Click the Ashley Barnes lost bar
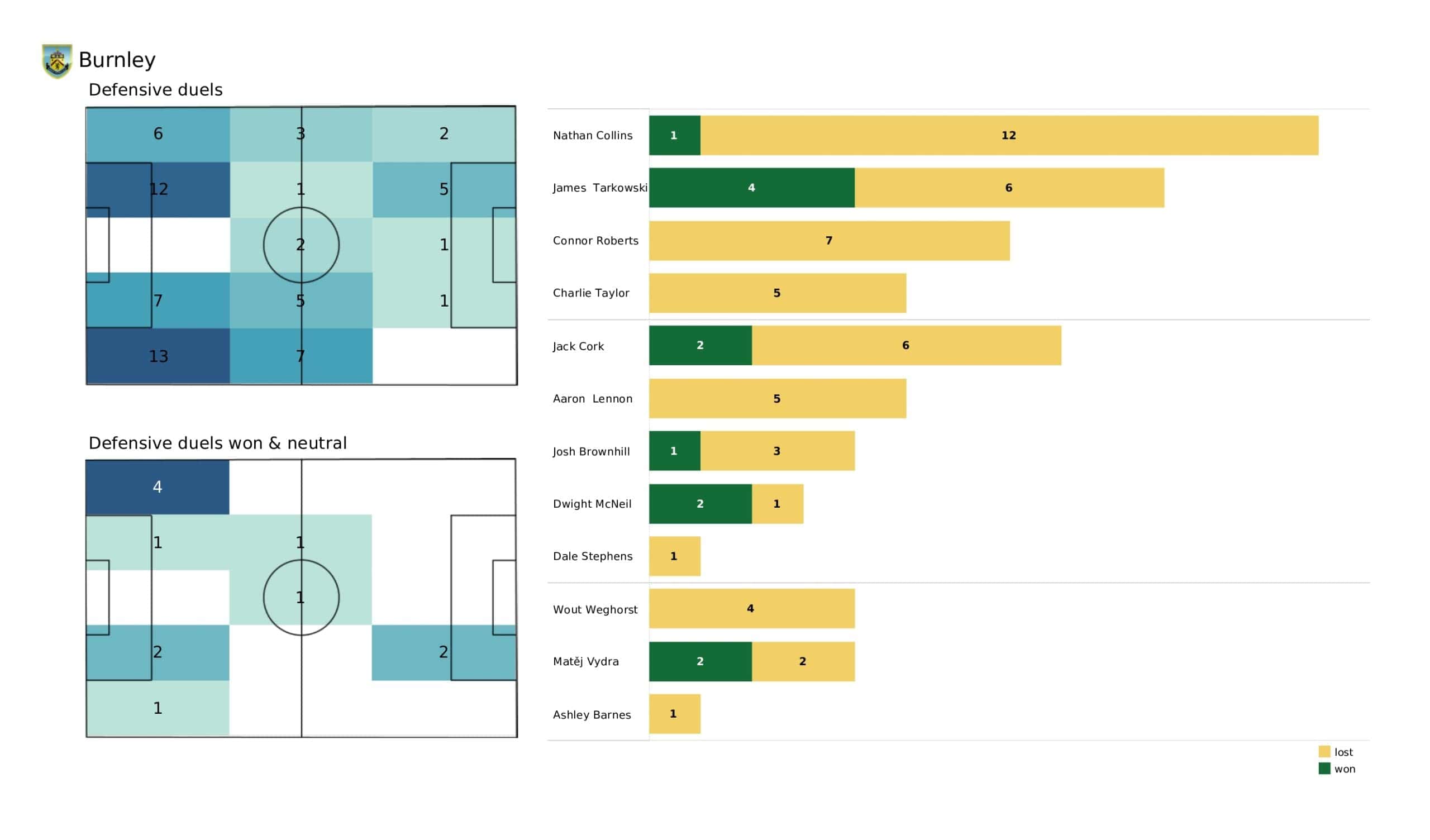The width and height of the screenshot is (1430, 840). point(674,714)
